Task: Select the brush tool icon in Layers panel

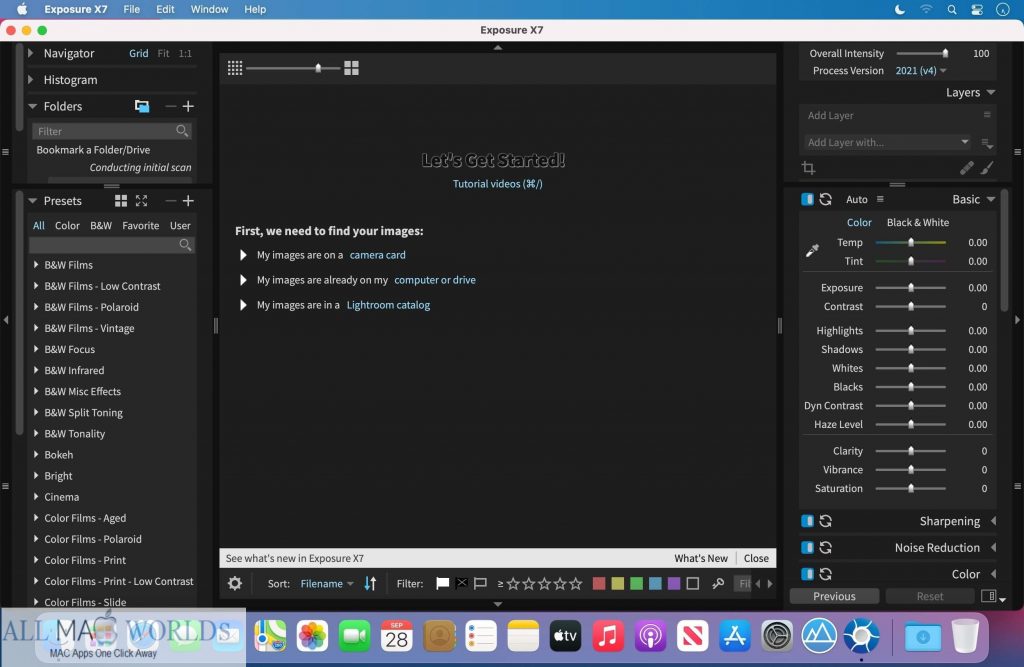Action: click(987, 168)
